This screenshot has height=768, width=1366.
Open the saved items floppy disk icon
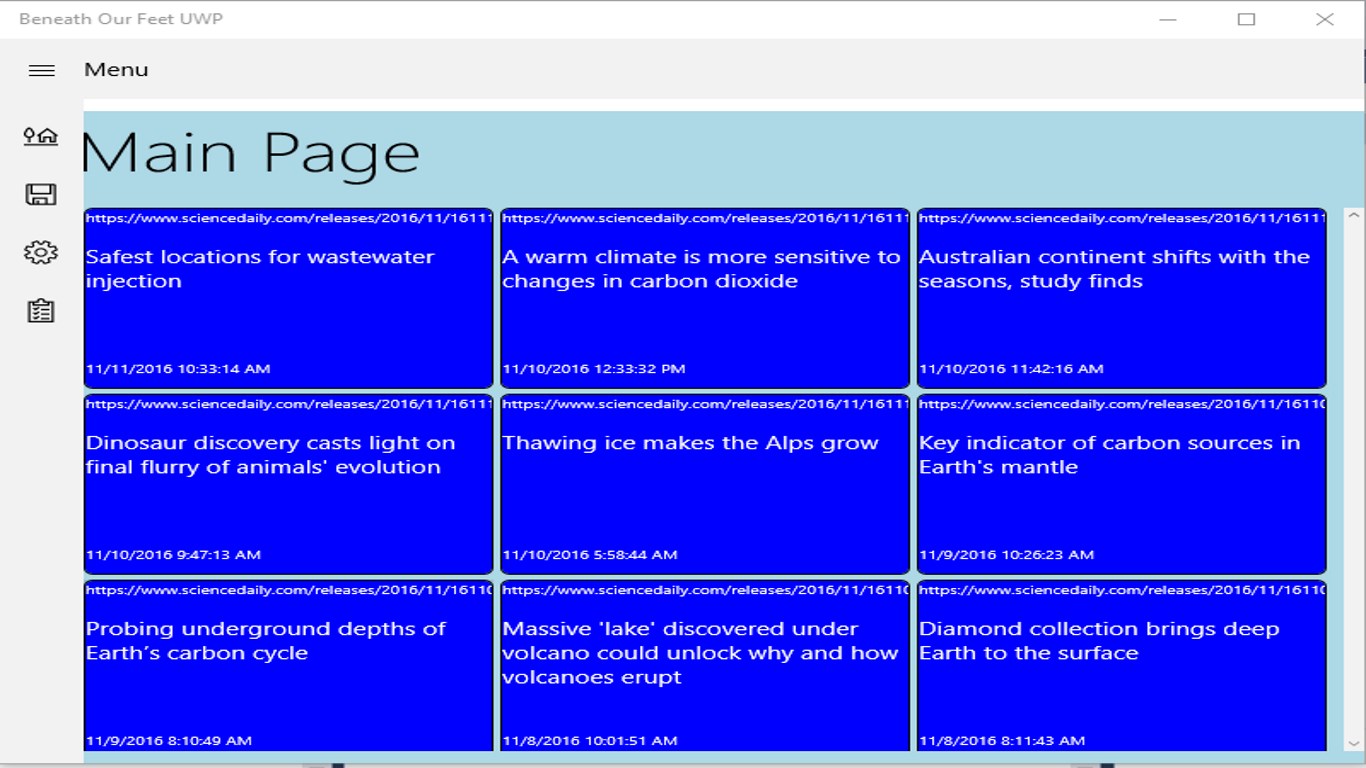[x=41, y=194]
